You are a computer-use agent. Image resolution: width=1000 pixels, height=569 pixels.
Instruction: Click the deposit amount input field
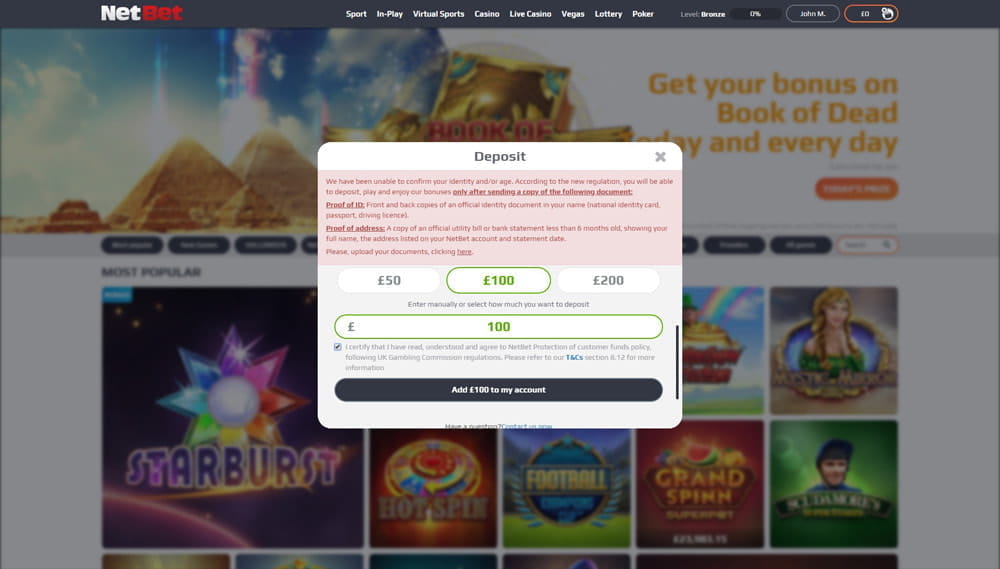498,327
